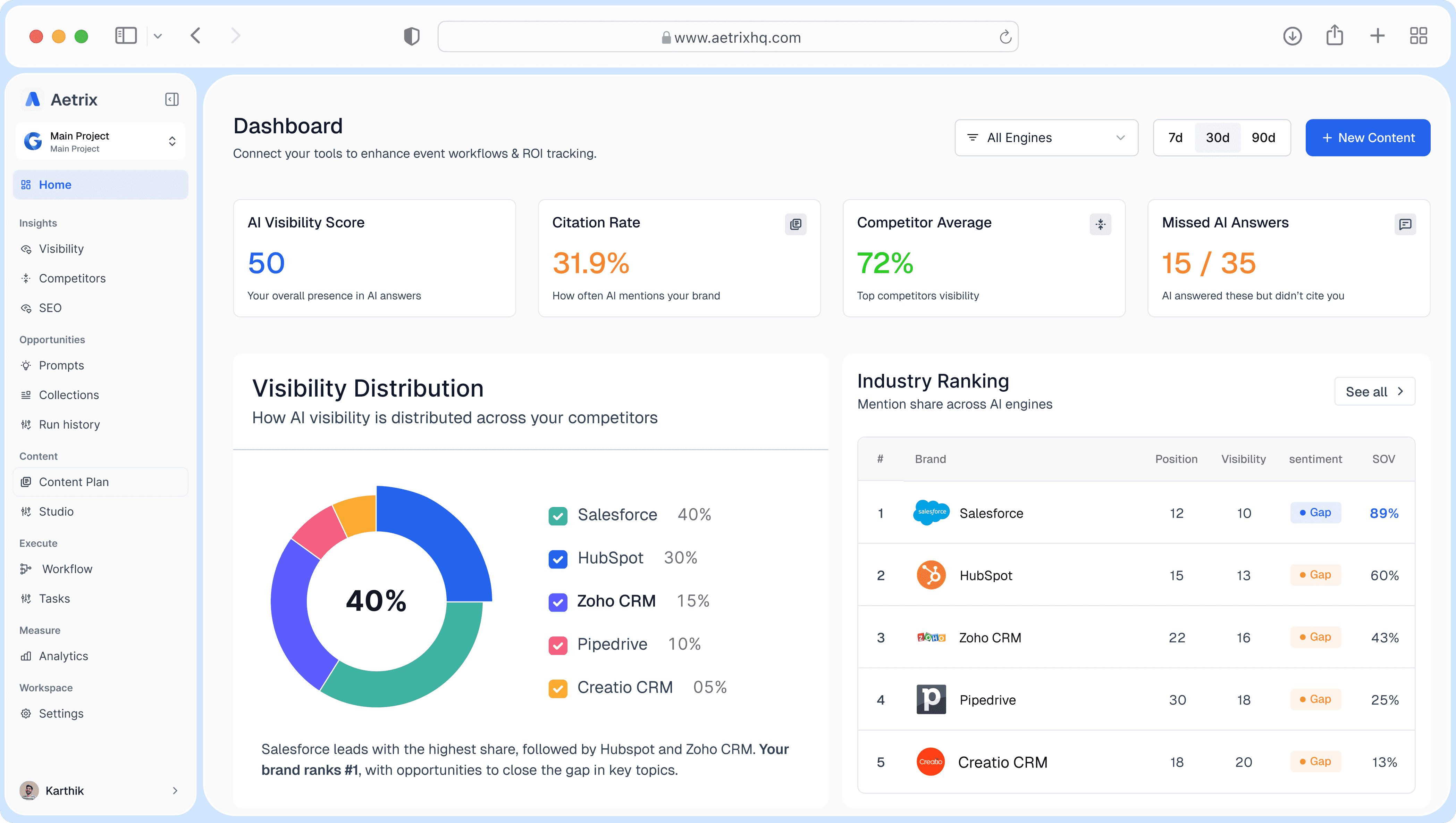Click the Gap badge for Pipedrive

point(1315,699)
